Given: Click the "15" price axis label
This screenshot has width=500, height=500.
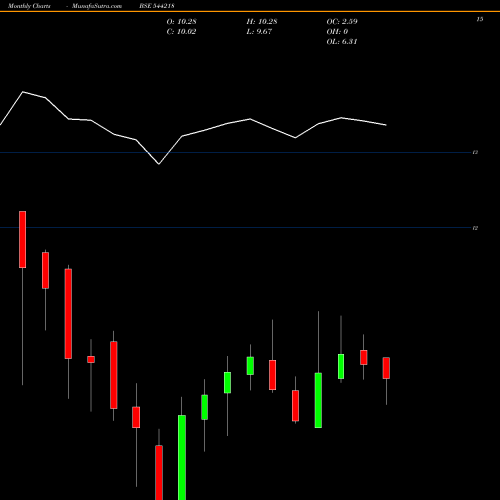Looking at the screenshot, I should coord(480,19).
